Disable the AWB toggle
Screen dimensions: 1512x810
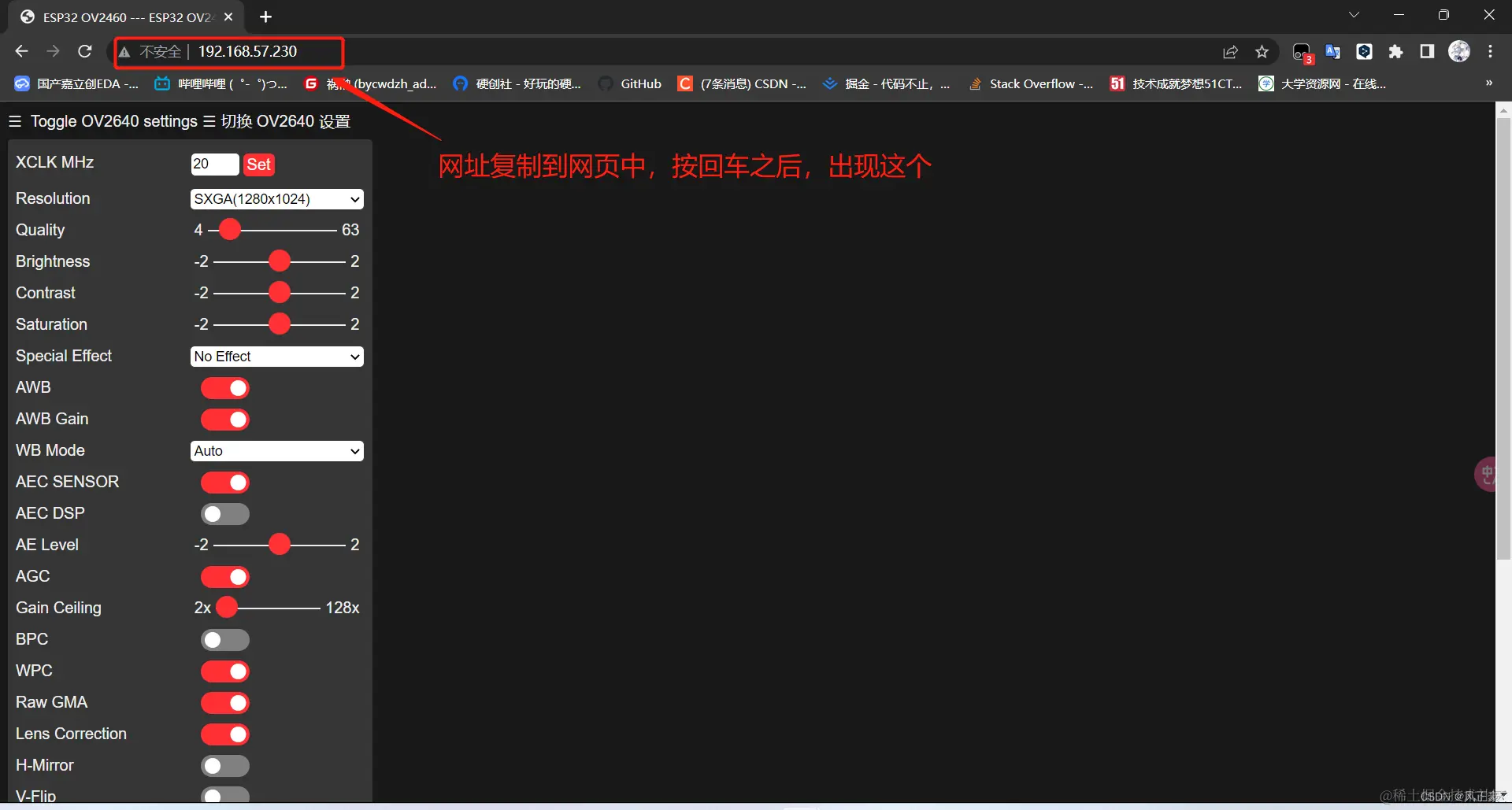tap(224, 388)
